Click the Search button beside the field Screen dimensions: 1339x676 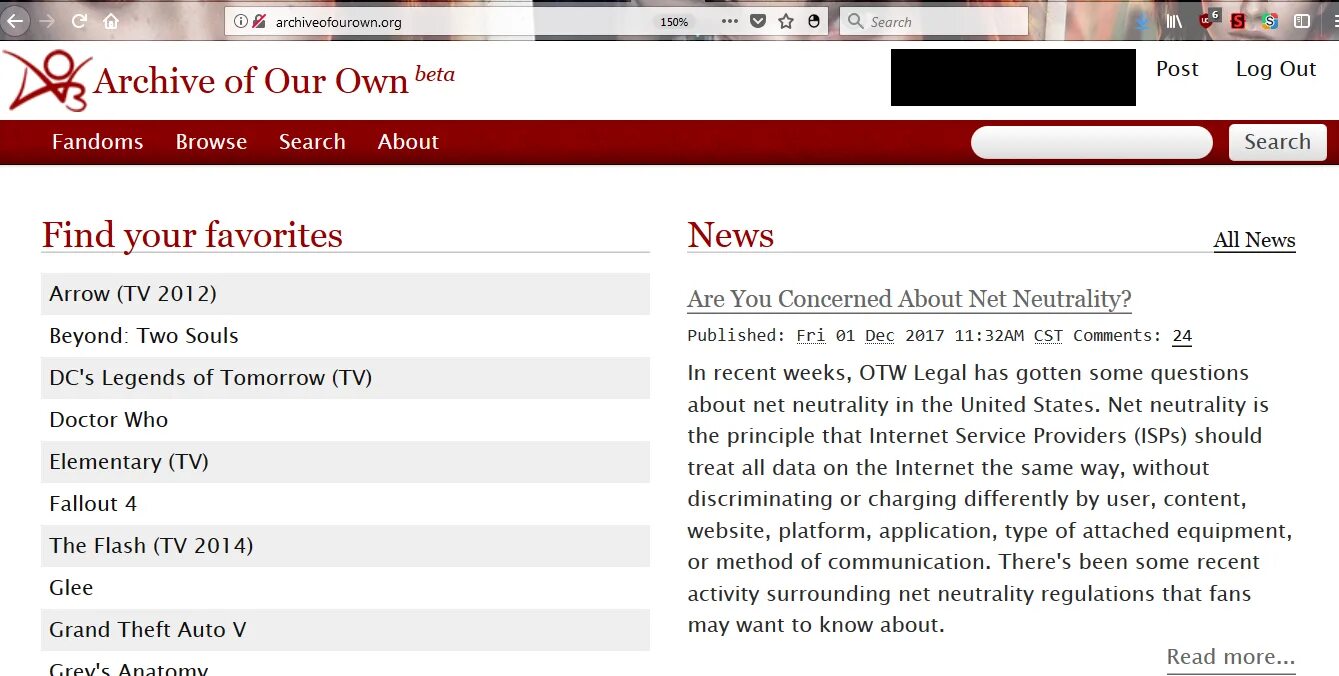click(x=1277, y=142)
